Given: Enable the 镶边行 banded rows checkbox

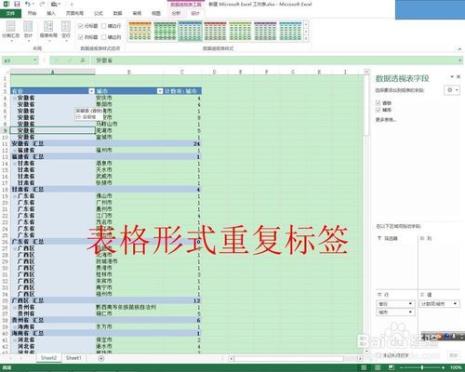Looking at the screenshot, I should pyautogui.click(x=104, y=26).
